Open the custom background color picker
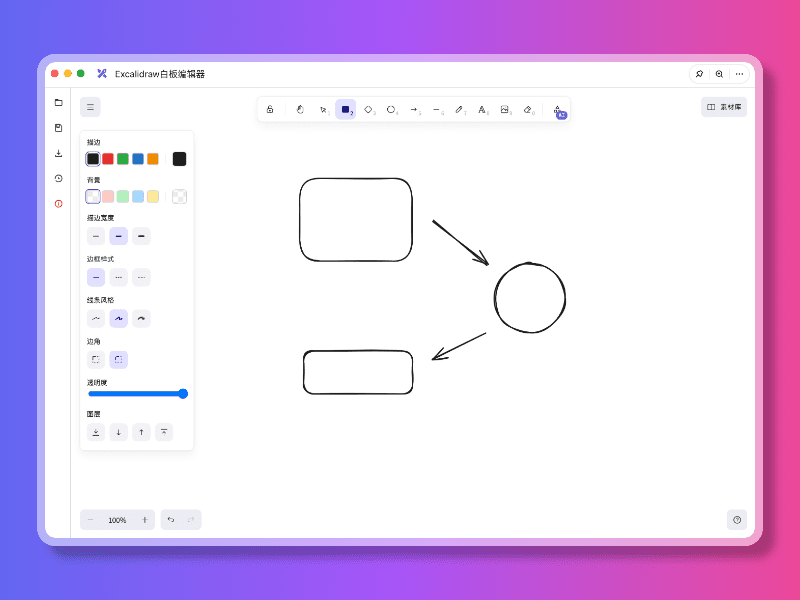 (x=180, y=196)
